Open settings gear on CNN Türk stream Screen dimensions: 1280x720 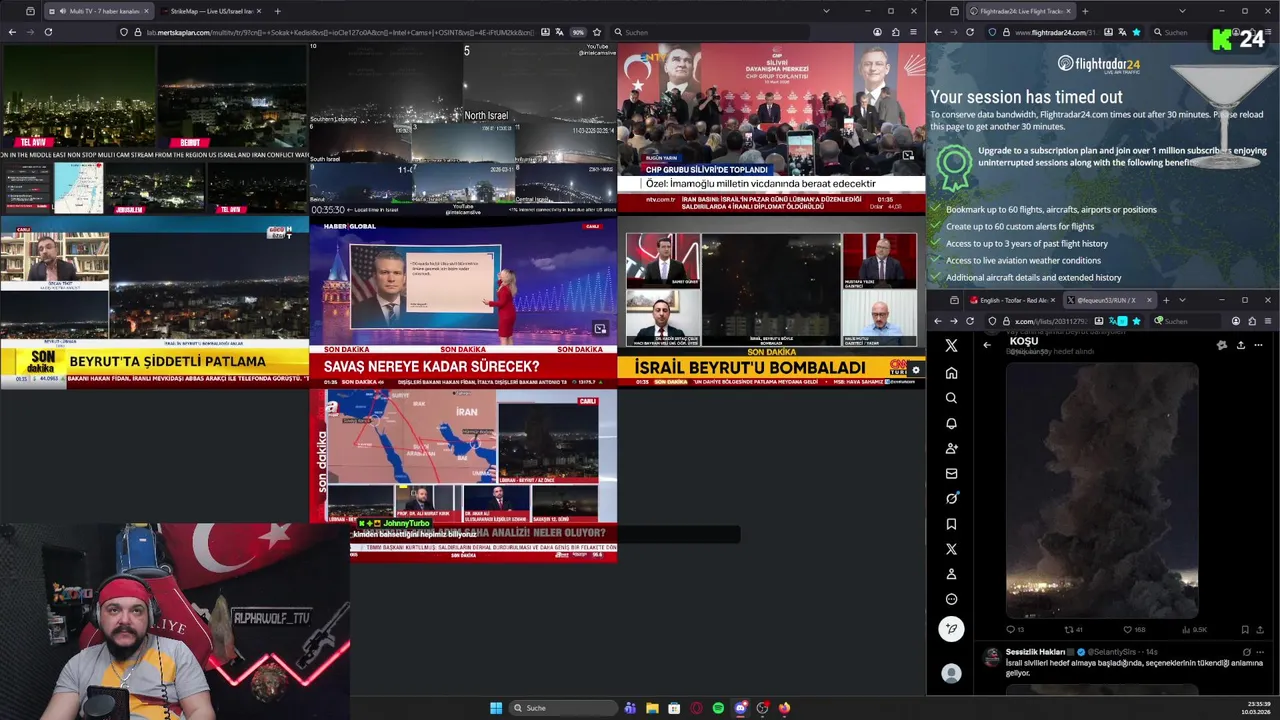(x=915, y=370)
